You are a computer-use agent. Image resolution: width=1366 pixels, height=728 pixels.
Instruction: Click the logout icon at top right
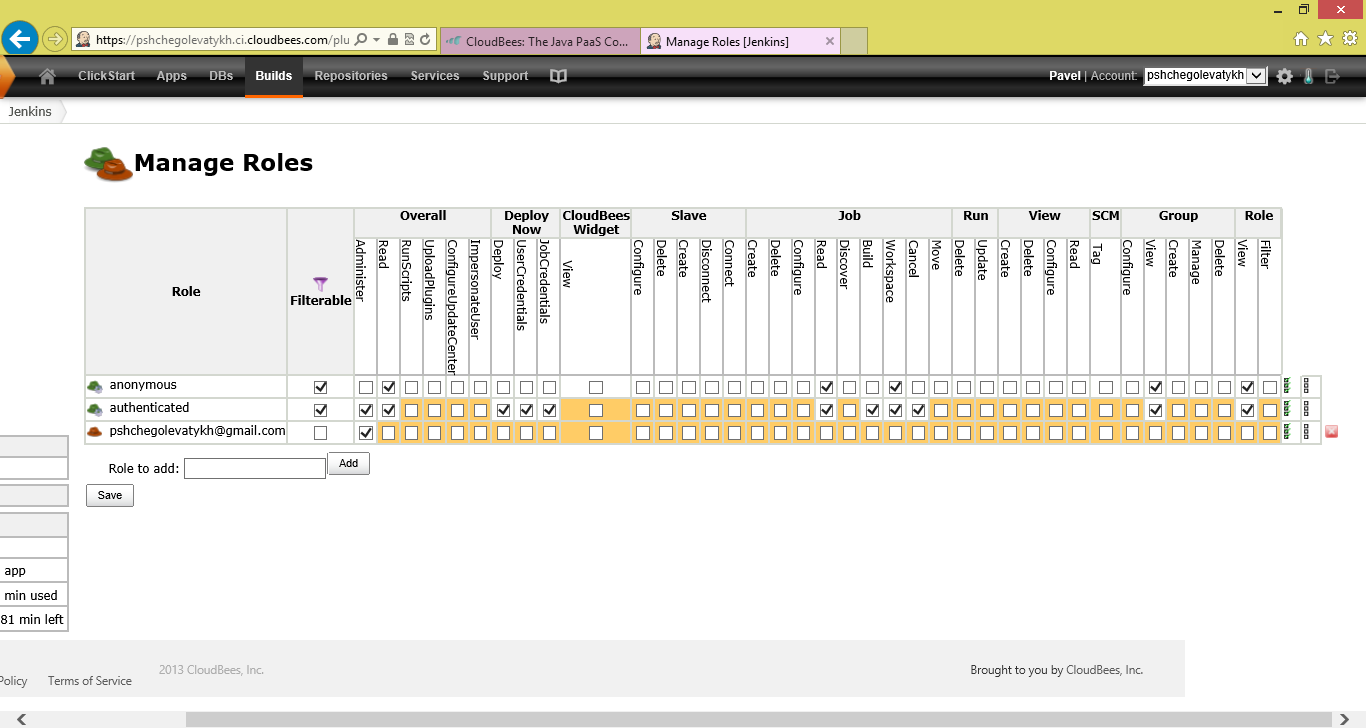1332,76
